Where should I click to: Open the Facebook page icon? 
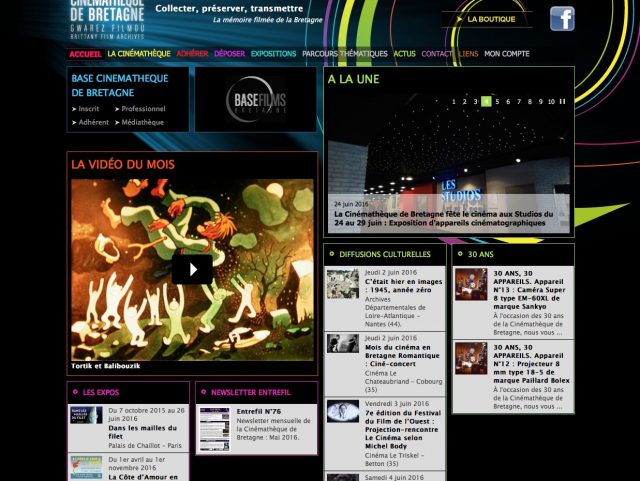pyautogui.click(x=562, y=19)
